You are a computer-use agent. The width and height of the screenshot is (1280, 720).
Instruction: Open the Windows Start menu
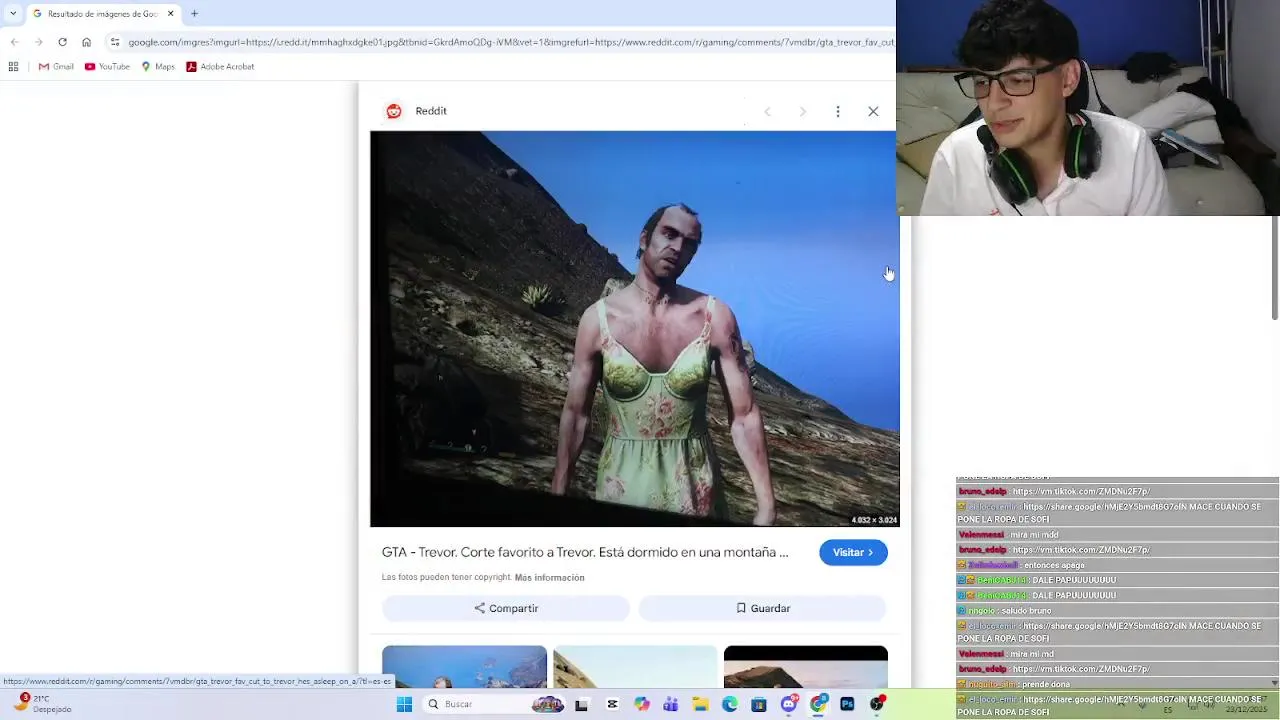404,704
